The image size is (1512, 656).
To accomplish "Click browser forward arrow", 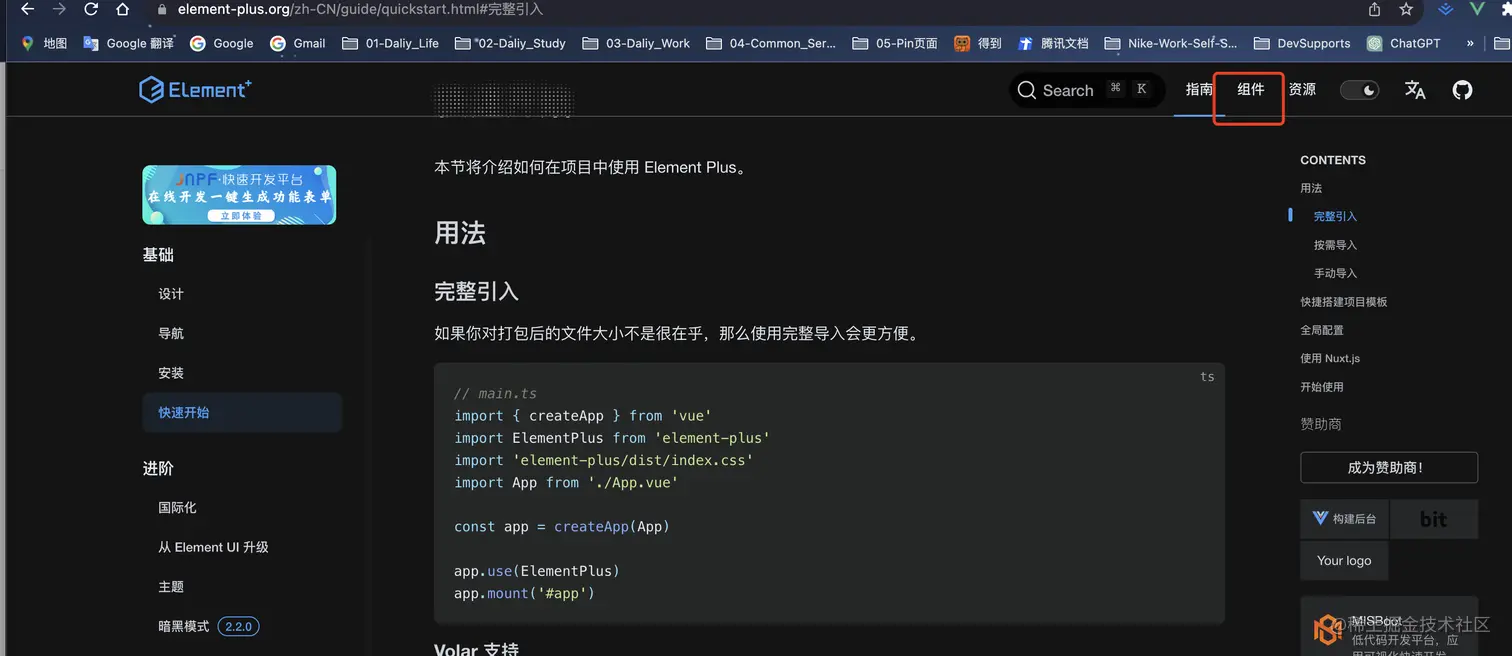I will [60, 9].
